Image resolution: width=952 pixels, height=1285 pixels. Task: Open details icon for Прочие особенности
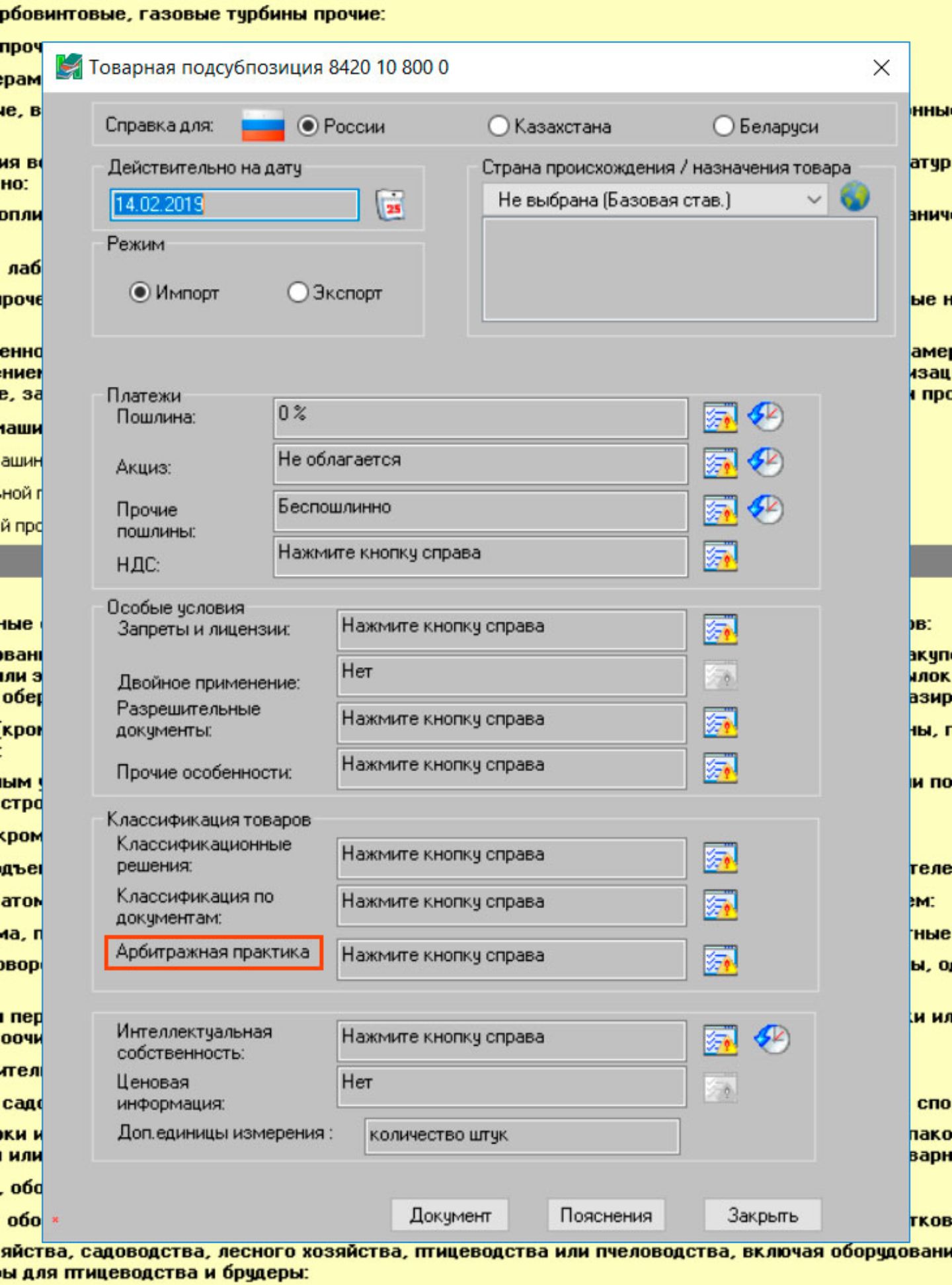720,768
